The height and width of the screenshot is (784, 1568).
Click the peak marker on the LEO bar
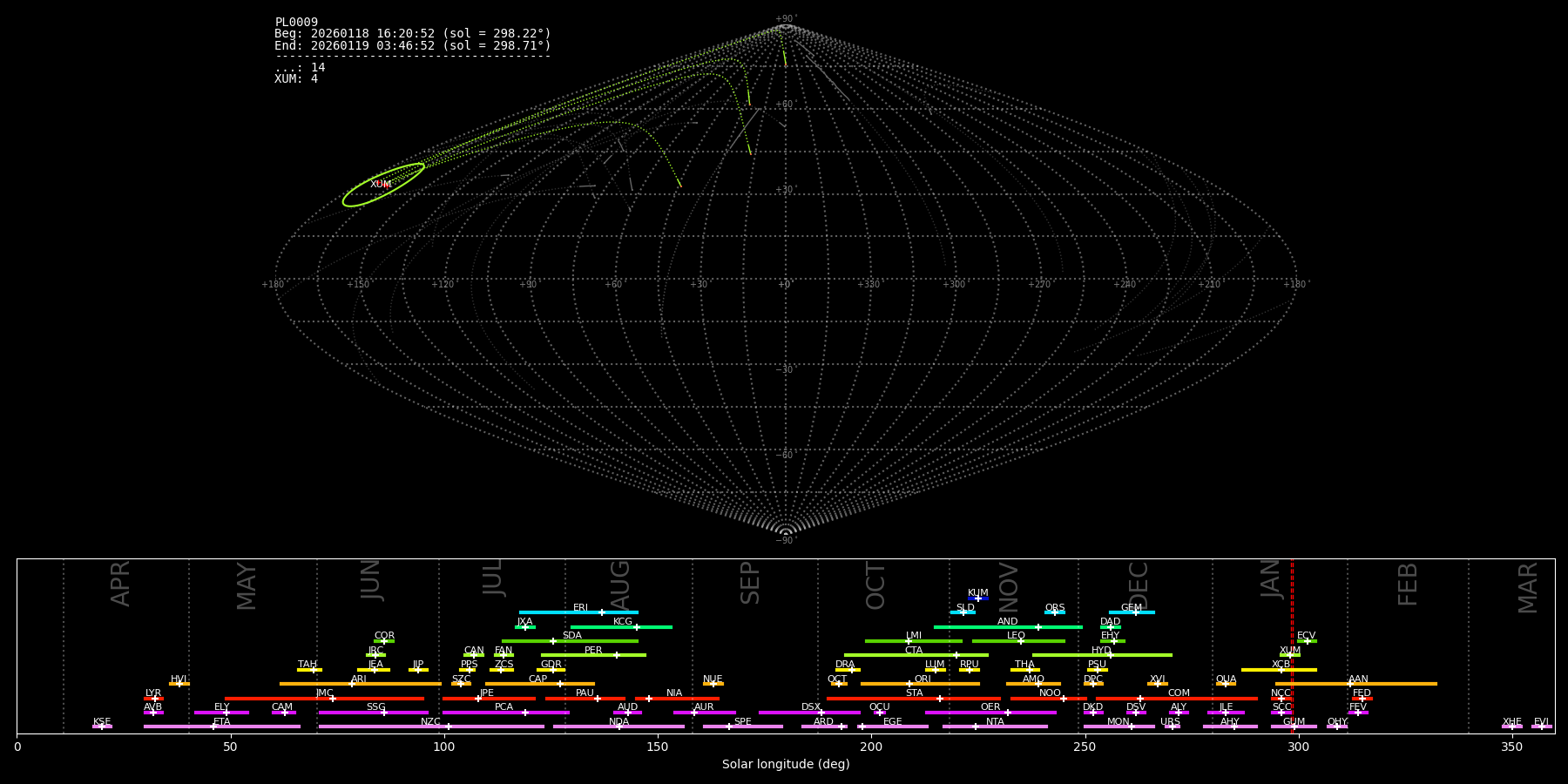click(1021, 641)
